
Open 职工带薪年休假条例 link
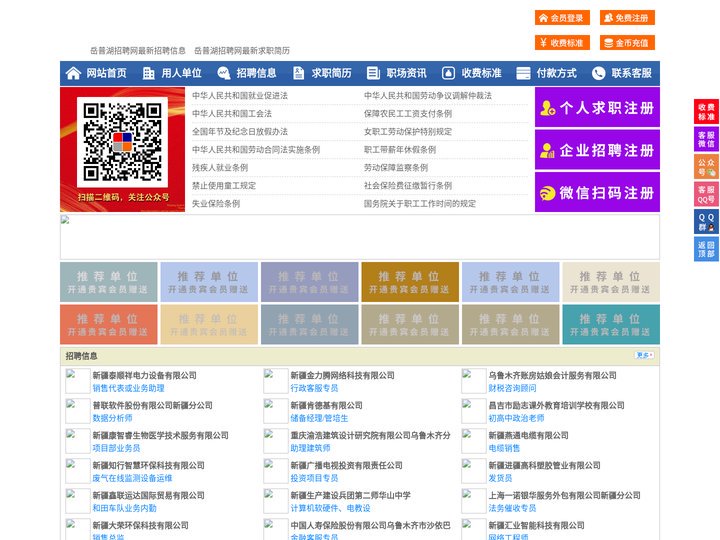click(x=400, y=150)
